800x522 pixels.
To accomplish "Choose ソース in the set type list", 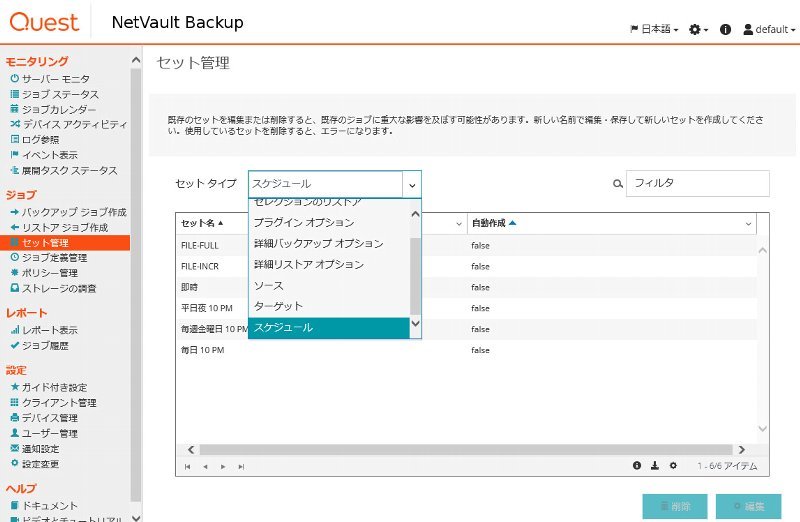I will tap(329, 285).
